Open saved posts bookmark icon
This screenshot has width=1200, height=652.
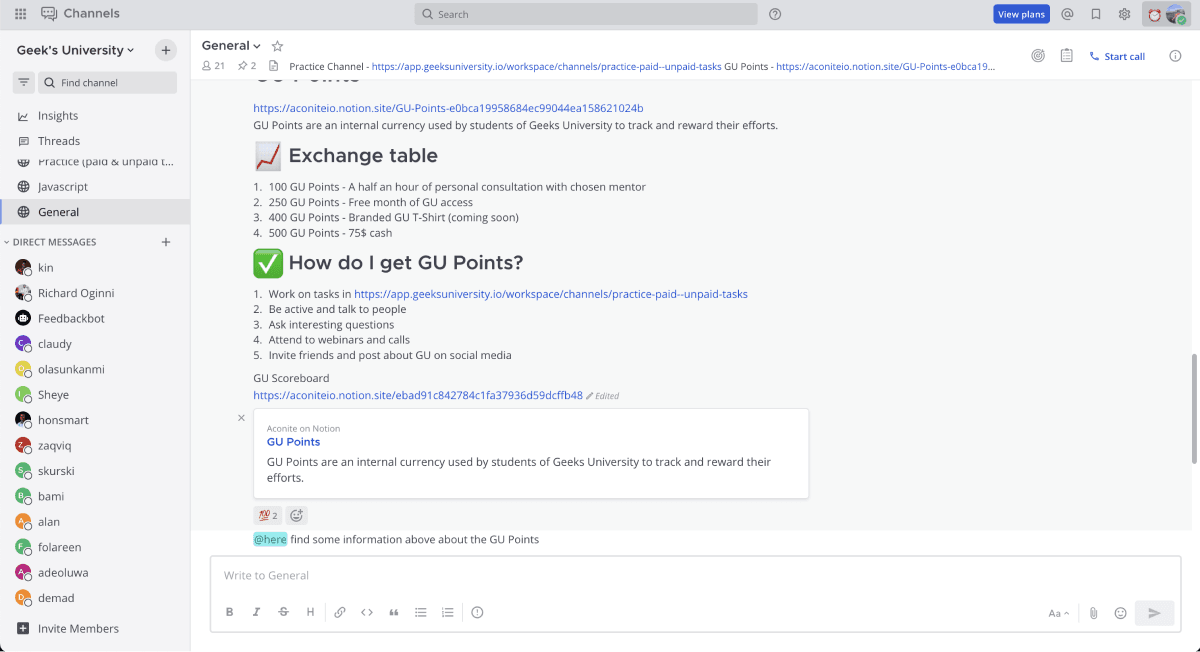coord(1096,14)
